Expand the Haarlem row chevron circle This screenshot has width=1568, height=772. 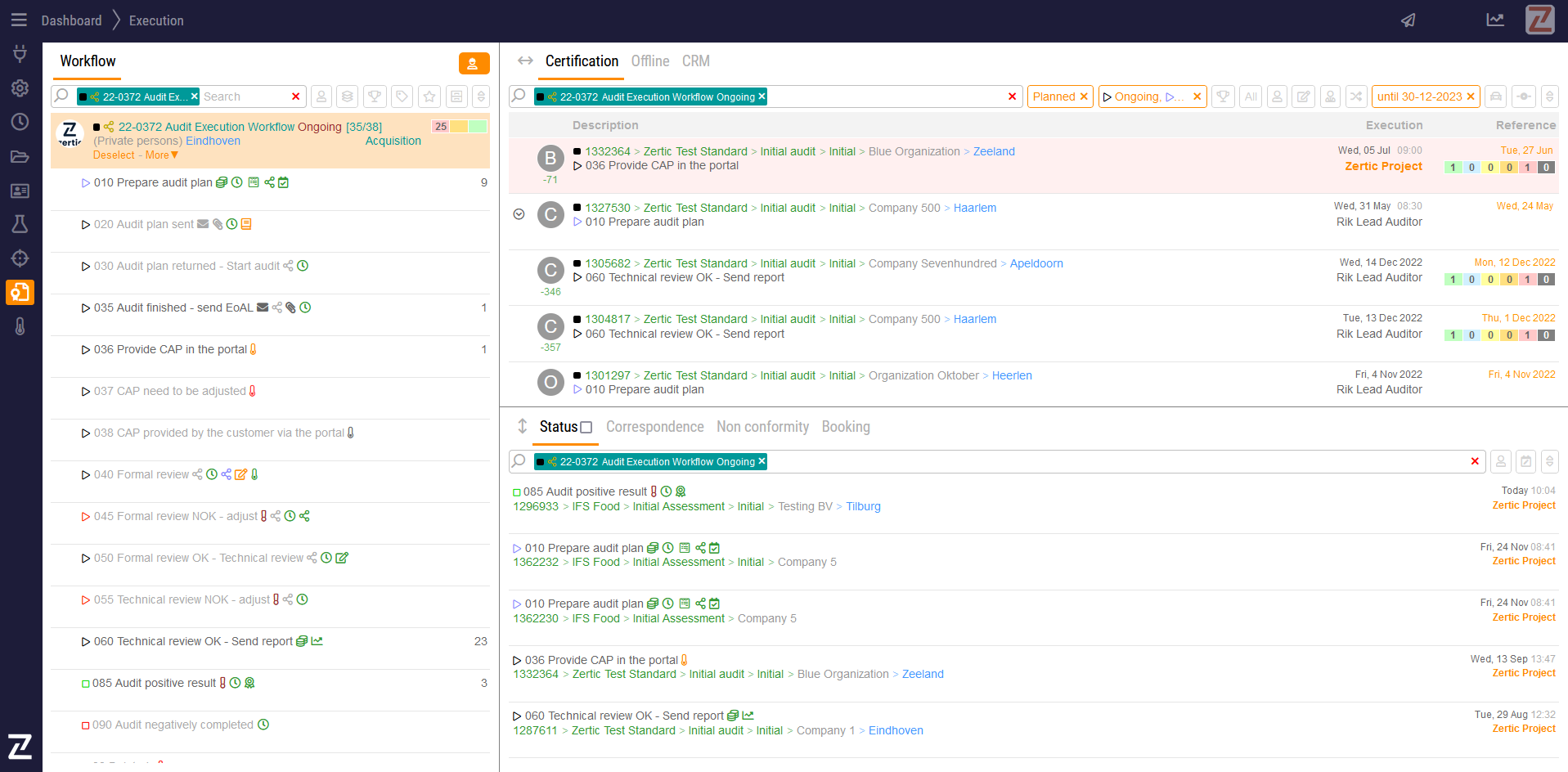pos(519,214)
